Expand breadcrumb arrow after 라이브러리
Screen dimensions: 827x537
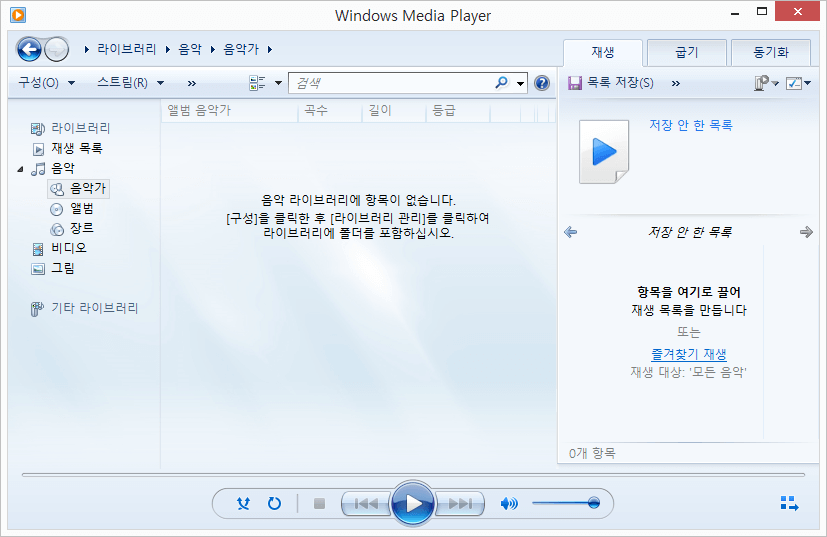168,50
